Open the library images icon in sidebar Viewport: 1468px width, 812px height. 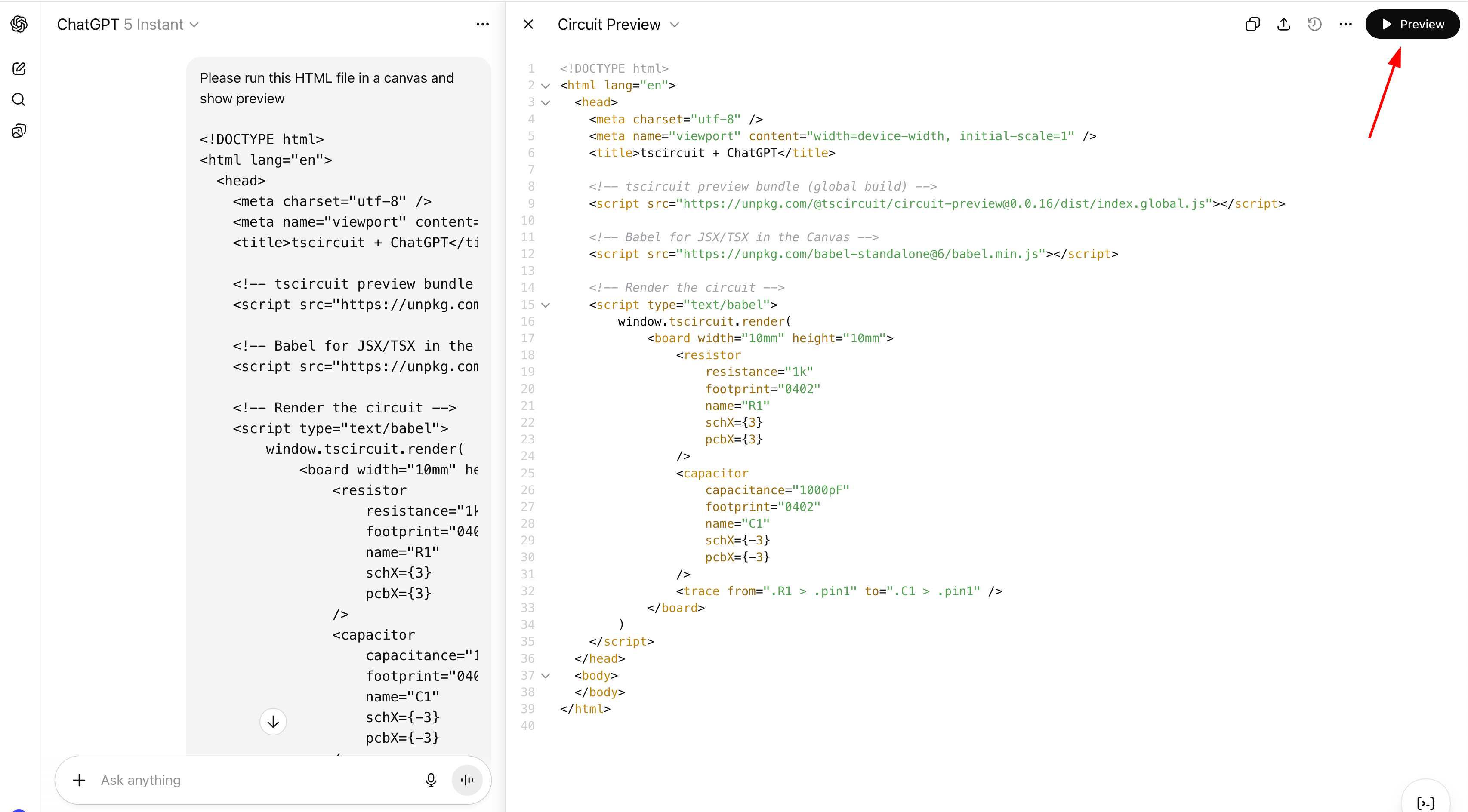point(19,131)
